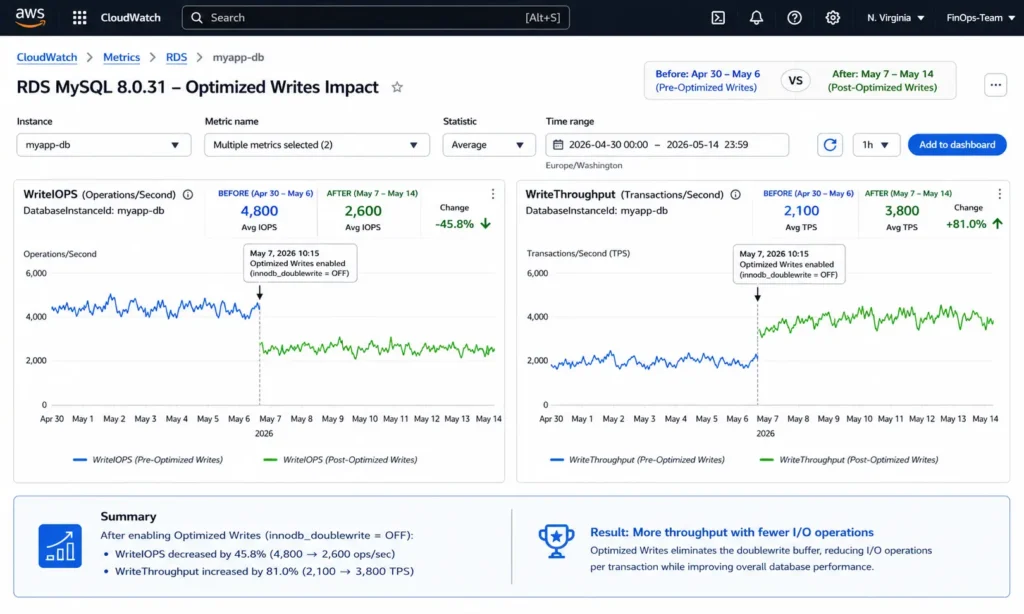
Task: Click the Summary heading
Action: point(129,516)
